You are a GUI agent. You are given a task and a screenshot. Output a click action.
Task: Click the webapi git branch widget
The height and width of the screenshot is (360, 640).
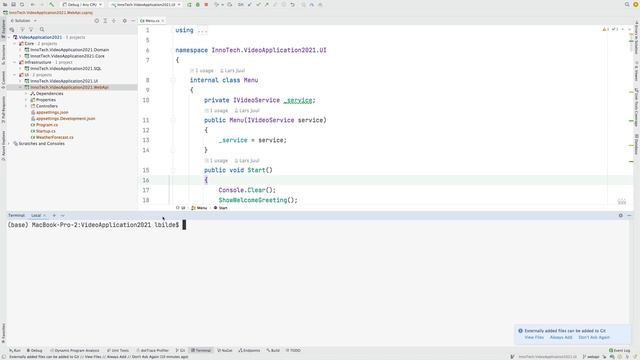tap(591, 357)
